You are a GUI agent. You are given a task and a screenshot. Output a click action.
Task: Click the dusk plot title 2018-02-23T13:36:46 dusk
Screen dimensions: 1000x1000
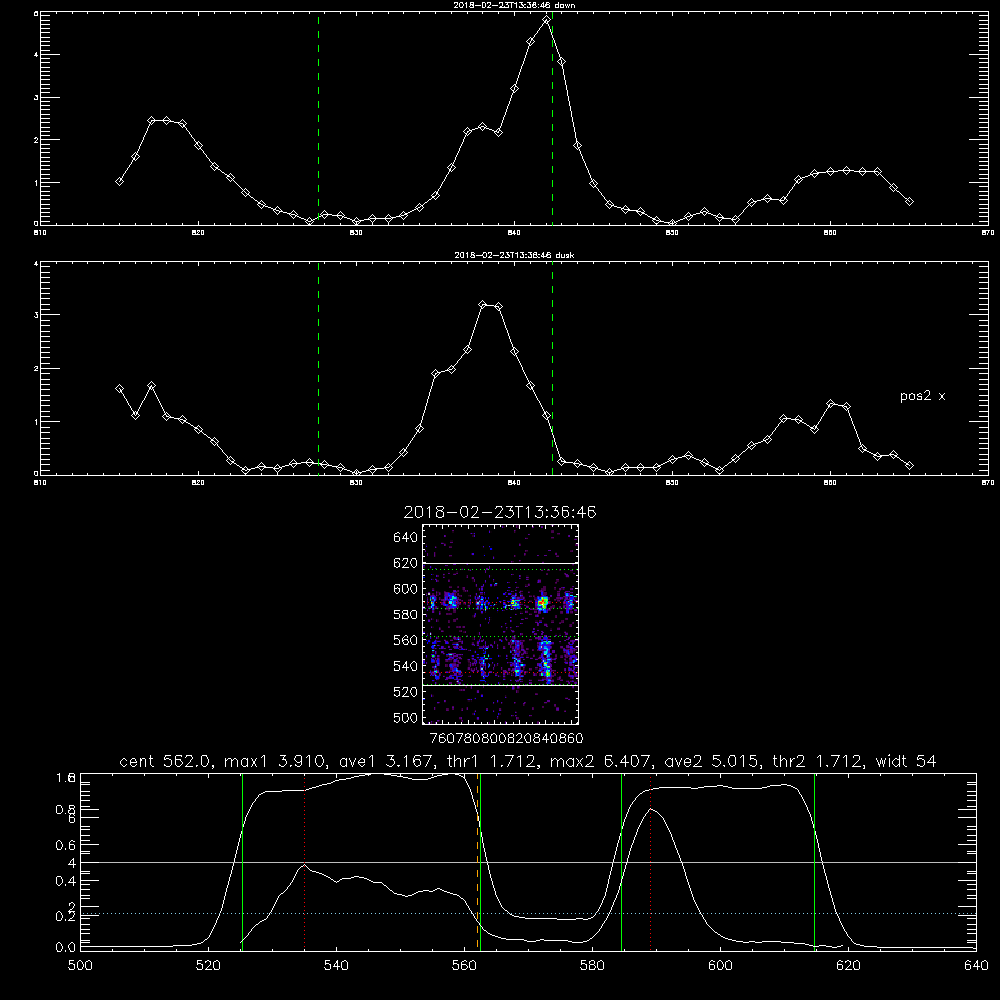coord(514,255)
